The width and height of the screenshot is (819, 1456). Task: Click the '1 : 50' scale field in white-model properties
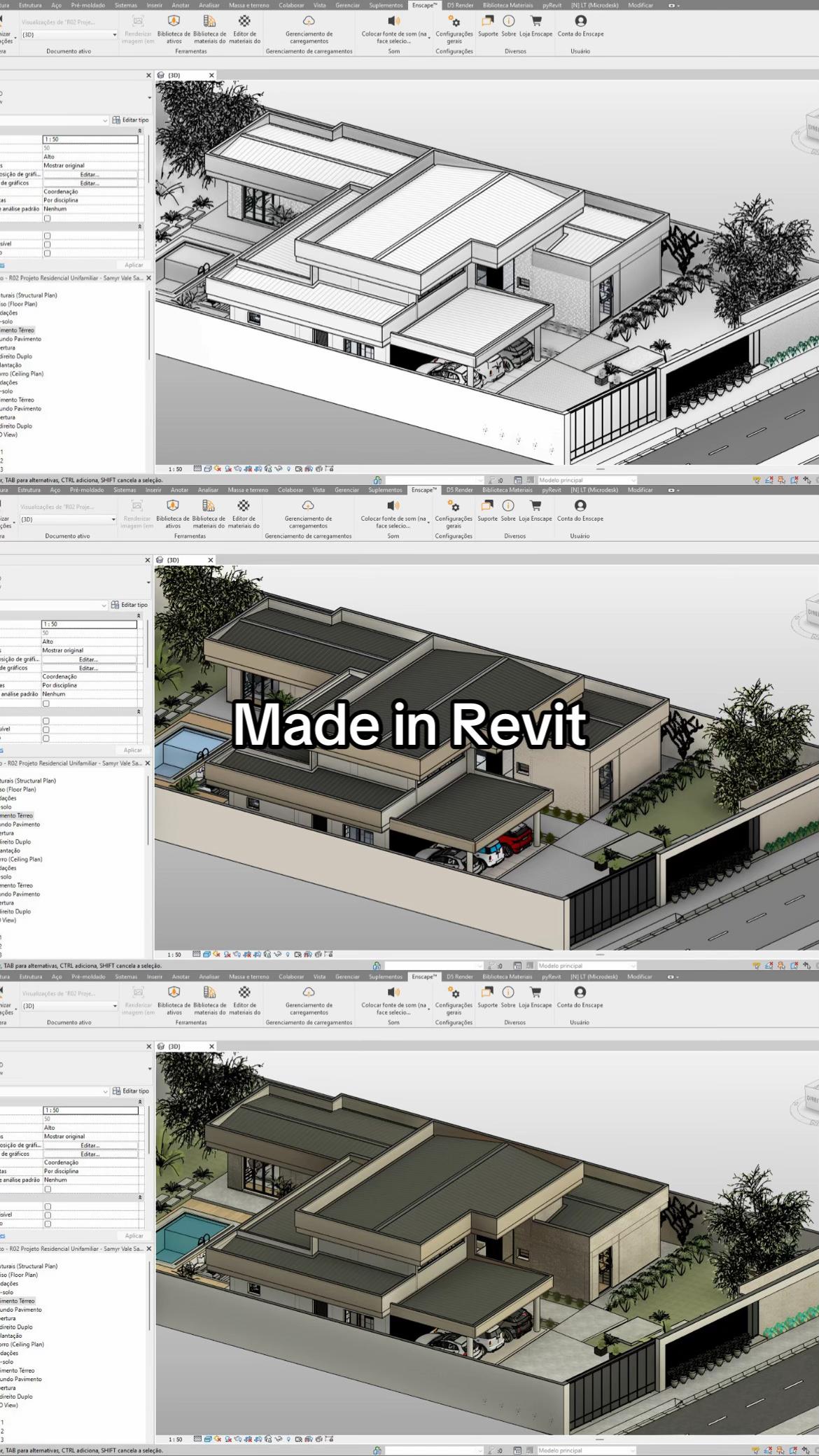(x=90, y=139)
